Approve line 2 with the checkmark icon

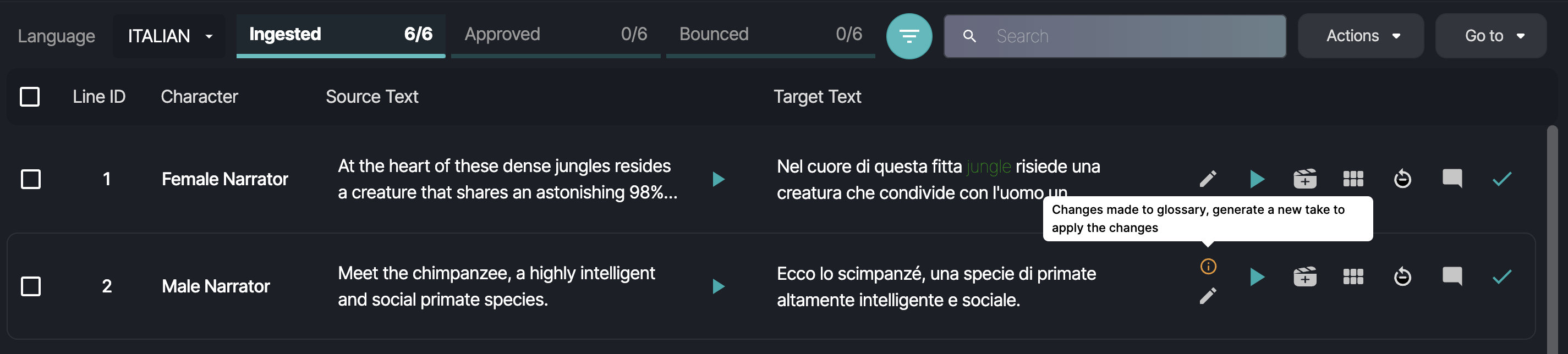(1501, 276)
